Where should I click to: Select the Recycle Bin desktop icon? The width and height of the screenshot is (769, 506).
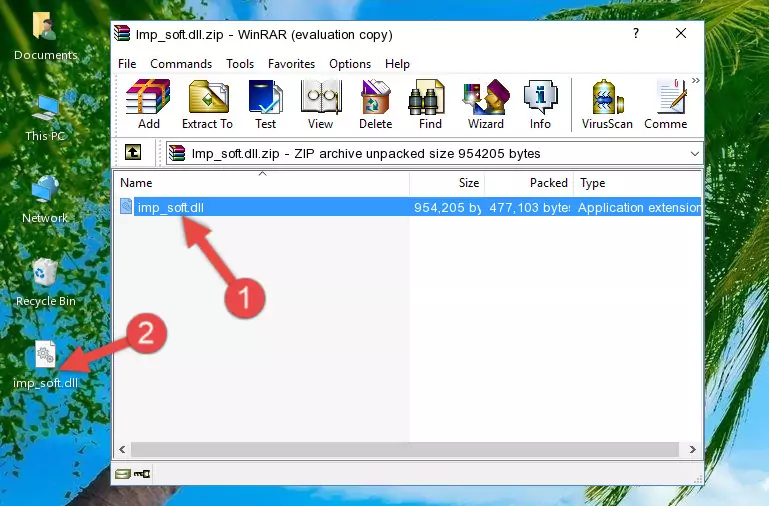point(45,283)
